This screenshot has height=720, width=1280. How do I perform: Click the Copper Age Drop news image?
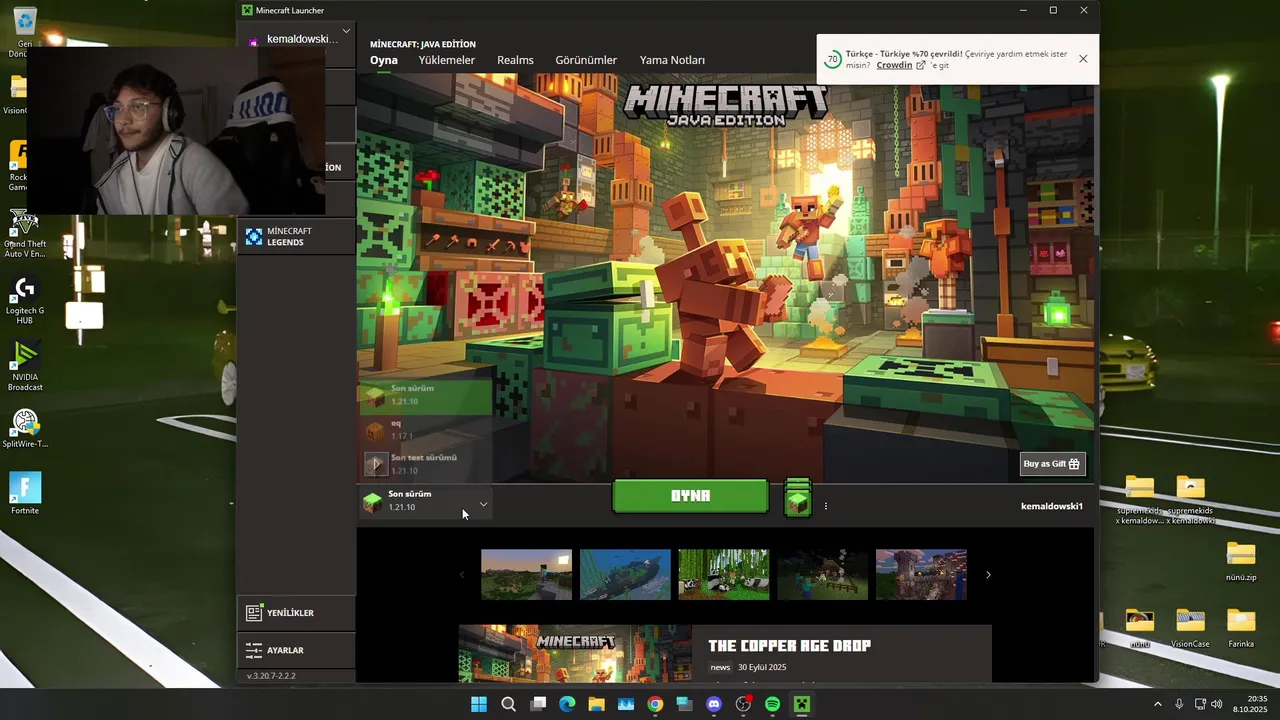(x=575, y=654)
